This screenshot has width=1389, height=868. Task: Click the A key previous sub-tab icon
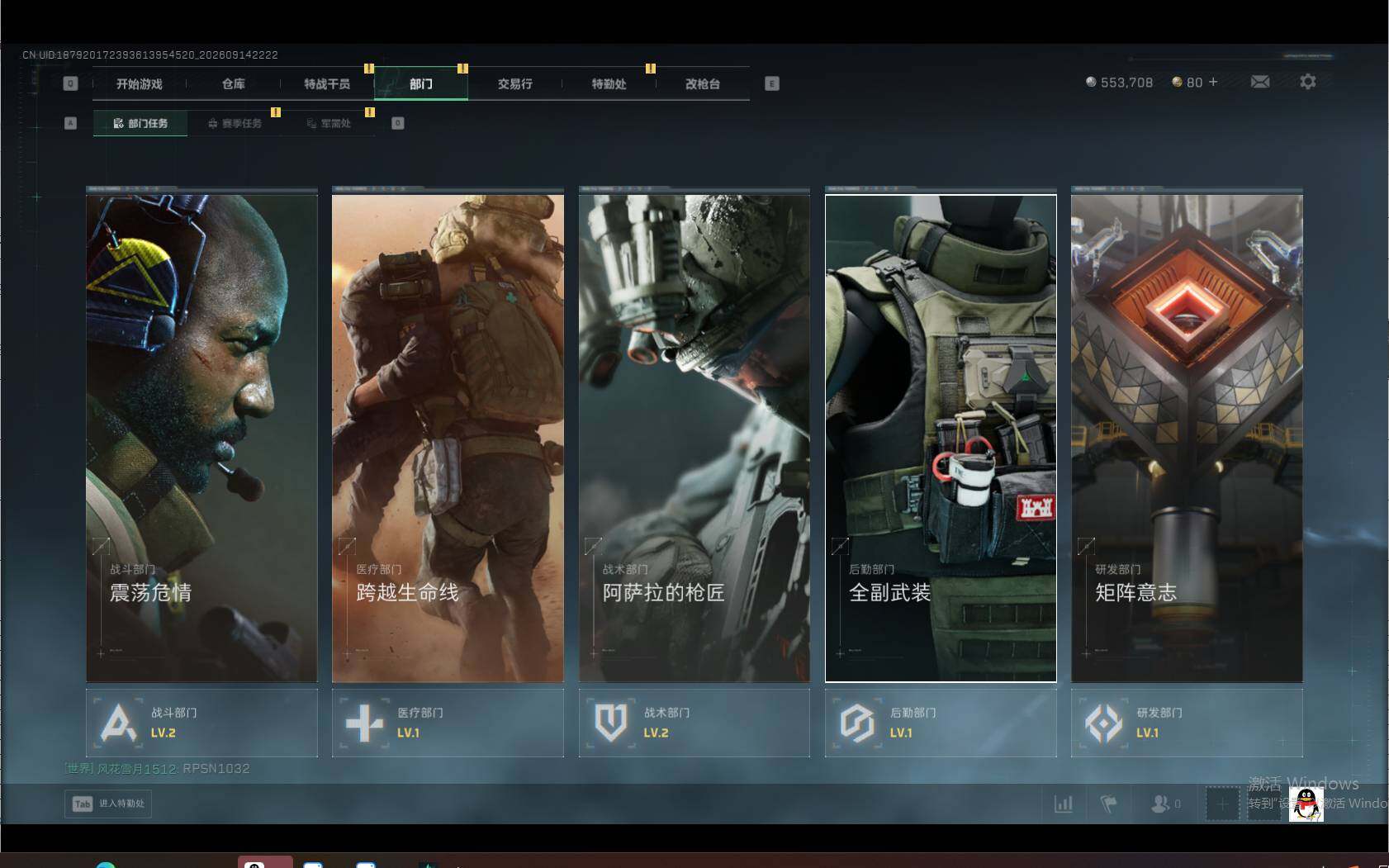[70, 123]
